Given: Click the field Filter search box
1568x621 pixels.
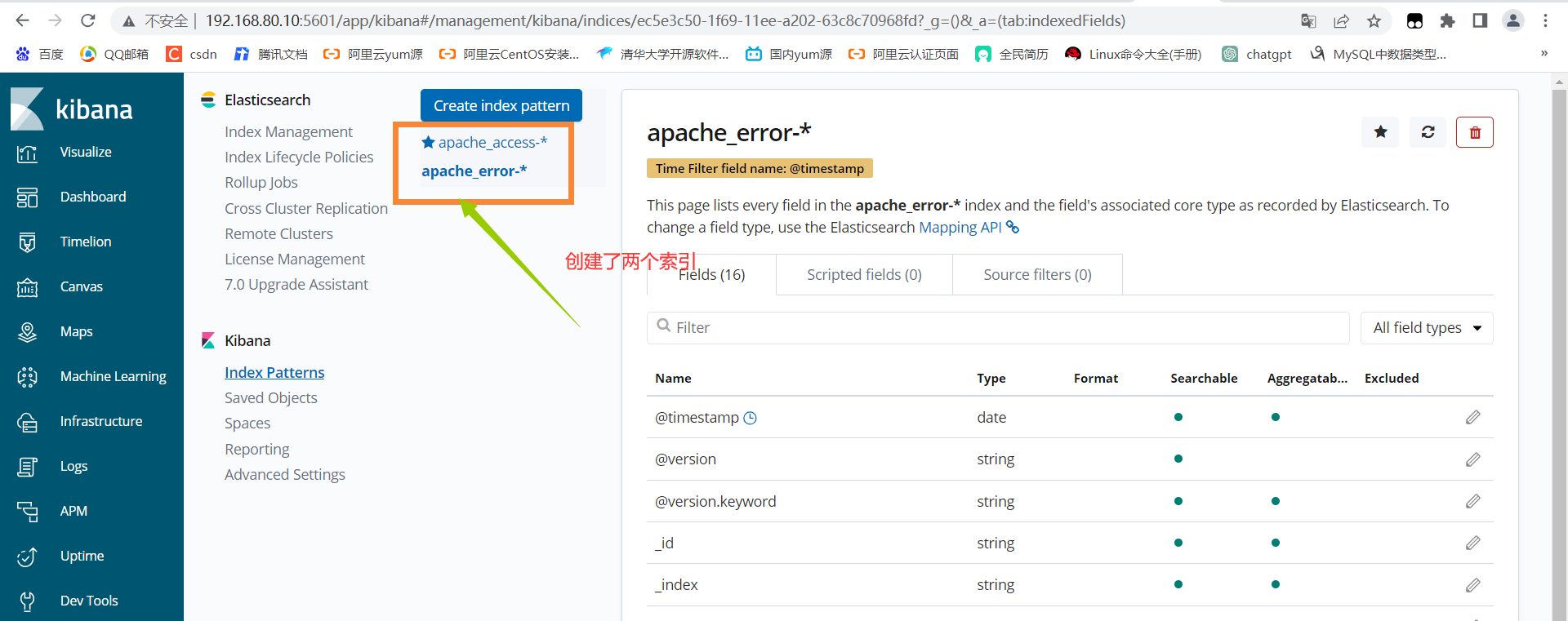Looking at the screenshot, I should [998, 328].
